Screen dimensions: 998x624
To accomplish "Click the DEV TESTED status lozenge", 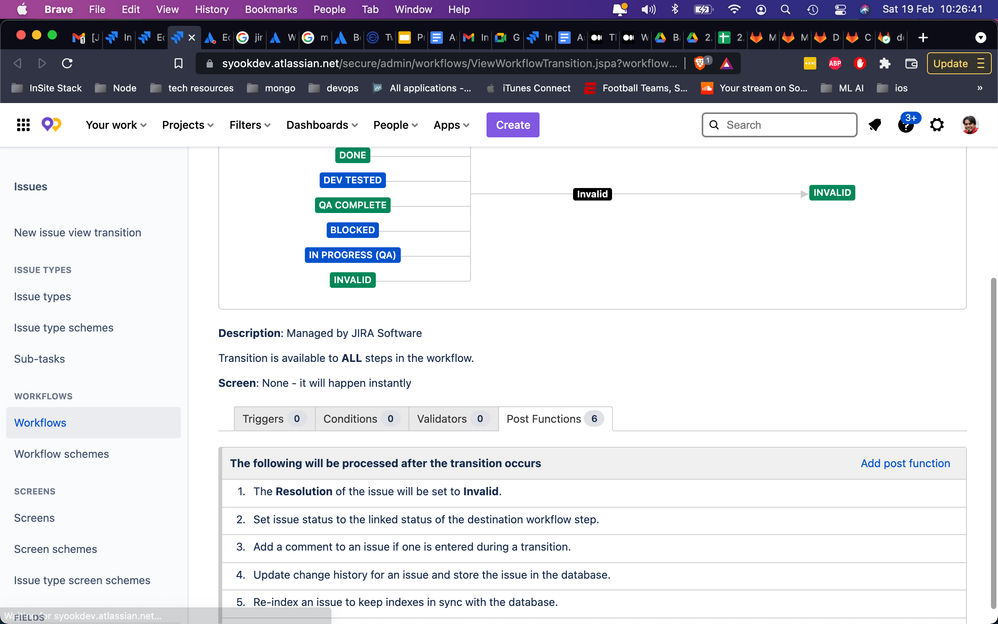I will tap(353, 180).
